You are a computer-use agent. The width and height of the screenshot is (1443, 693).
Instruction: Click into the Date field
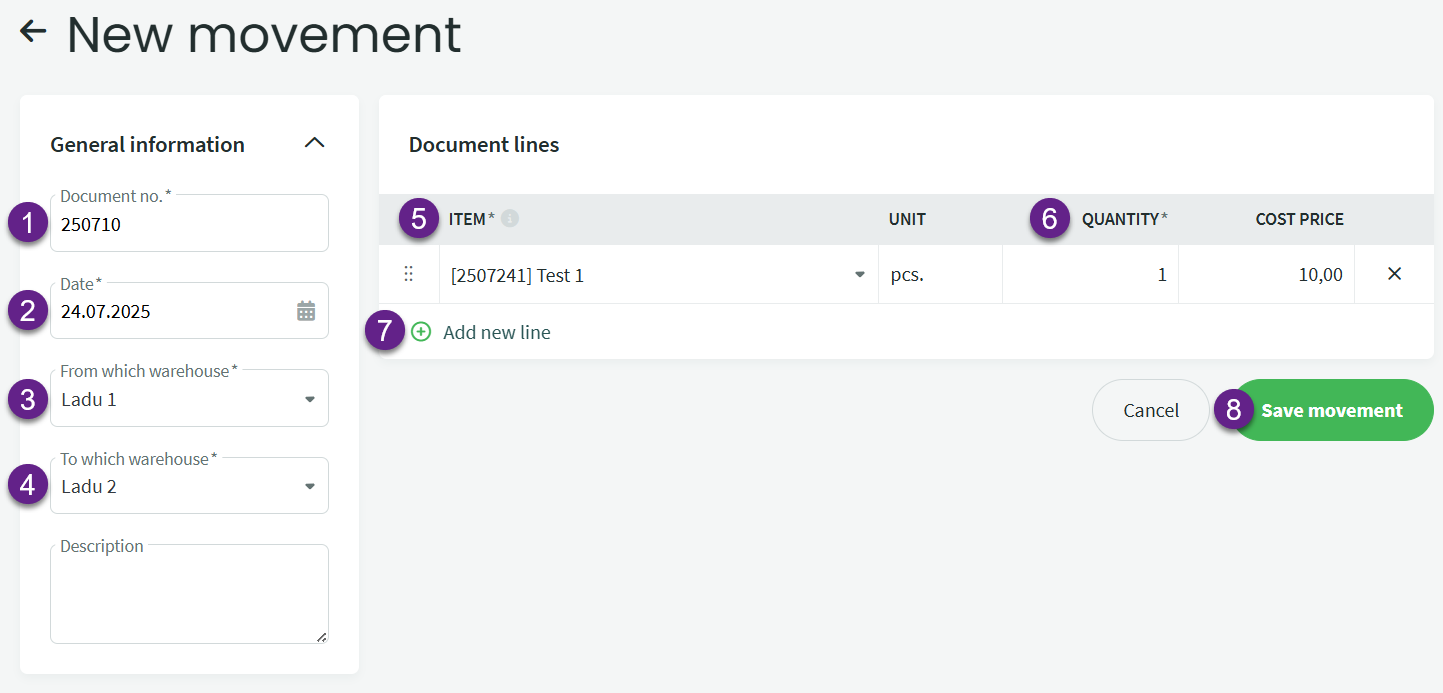click(x=170, y=311)
